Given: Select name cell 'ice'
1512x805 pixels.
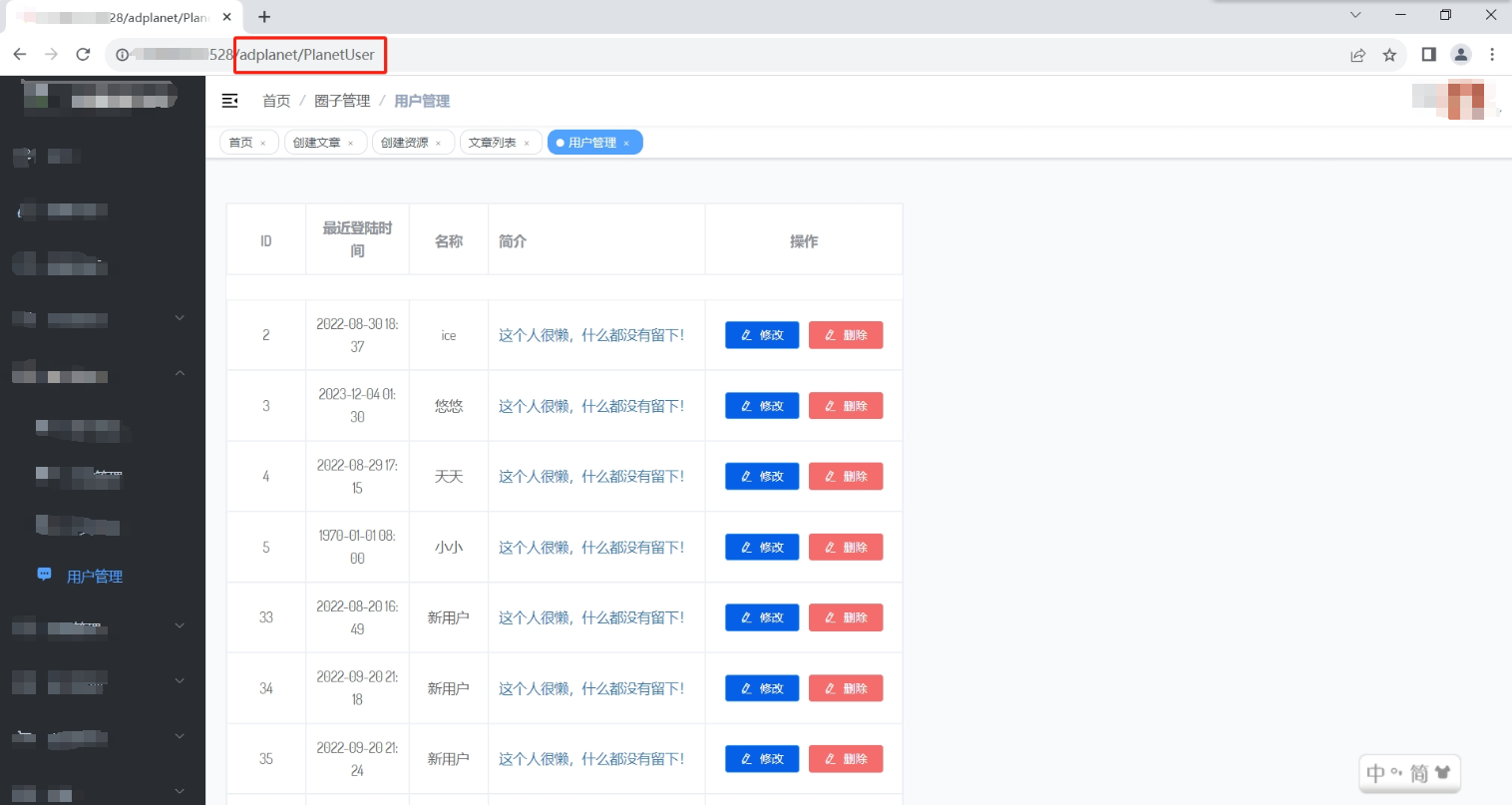Looking at the screenshot, I should [x=449, y=336].
